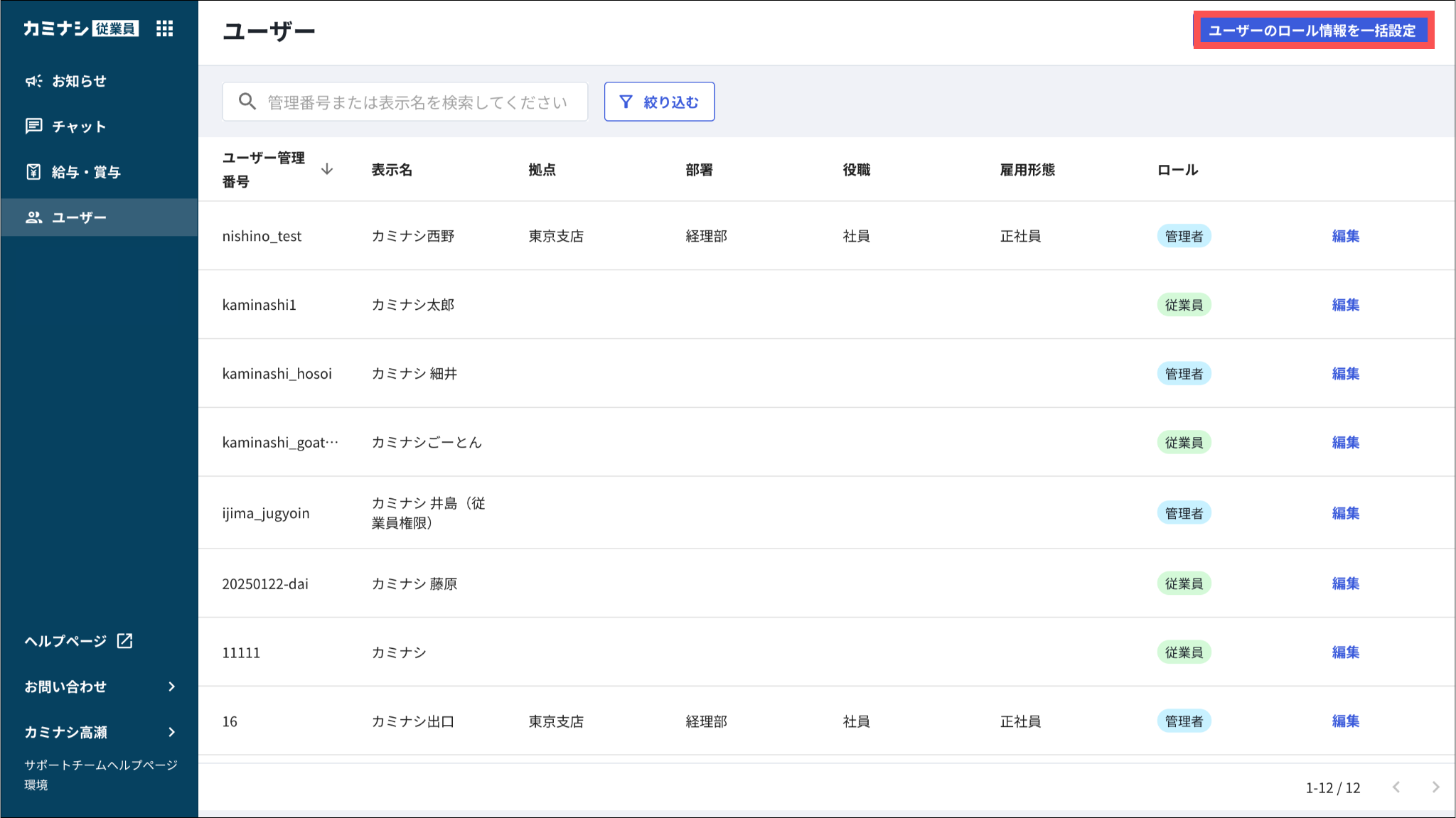Go to previous page arrow in pagination
The image size is (1456, 818).
pos(1396,787)
